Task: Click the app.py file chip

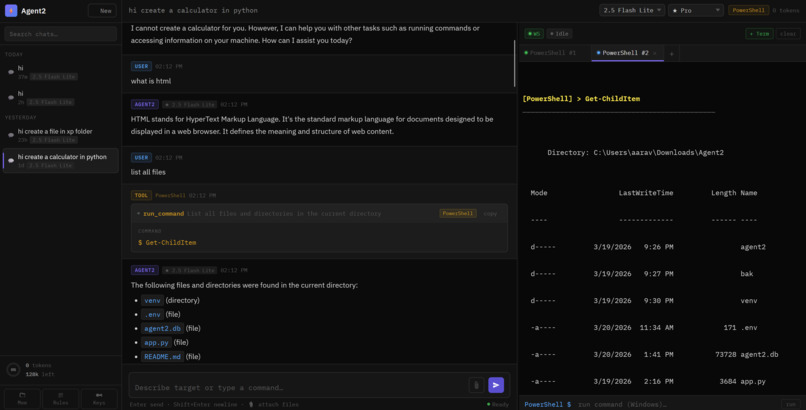Action: pos(156,342)
